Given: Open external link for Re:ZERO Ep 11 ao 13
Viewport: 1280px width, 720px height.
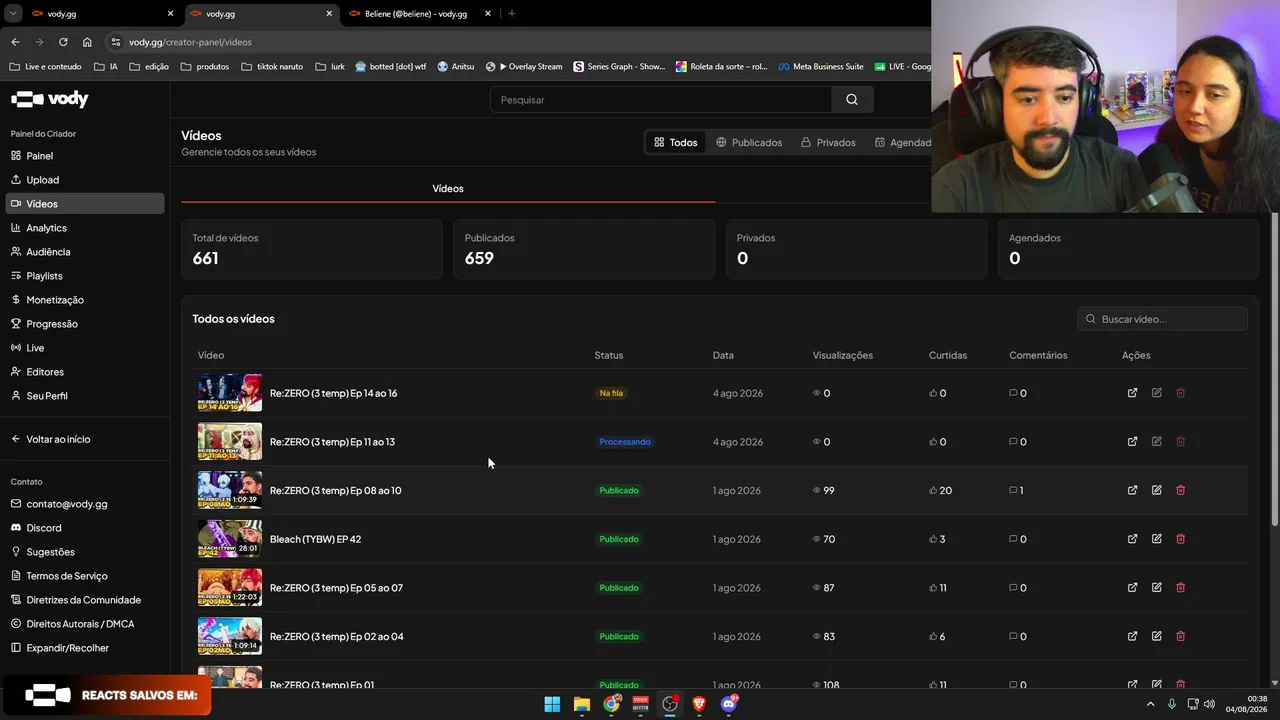Looking at the screenshot, I should coord(1132,441).
